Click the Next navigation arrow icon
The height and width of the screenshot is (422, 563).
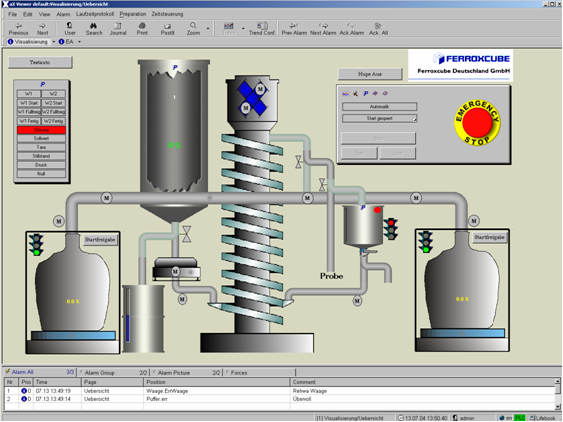42,25
